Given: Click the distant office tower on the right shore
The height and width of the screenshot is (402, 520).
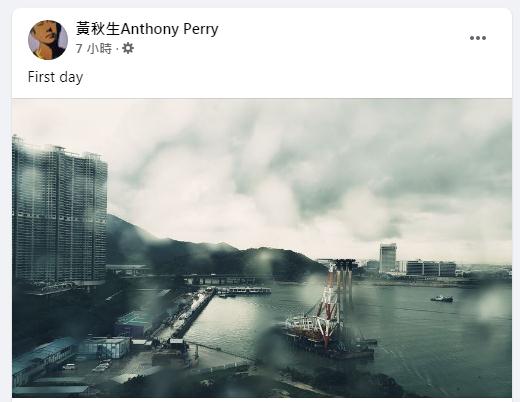Looking at the screenshot, I should click(x=388, y=258).
